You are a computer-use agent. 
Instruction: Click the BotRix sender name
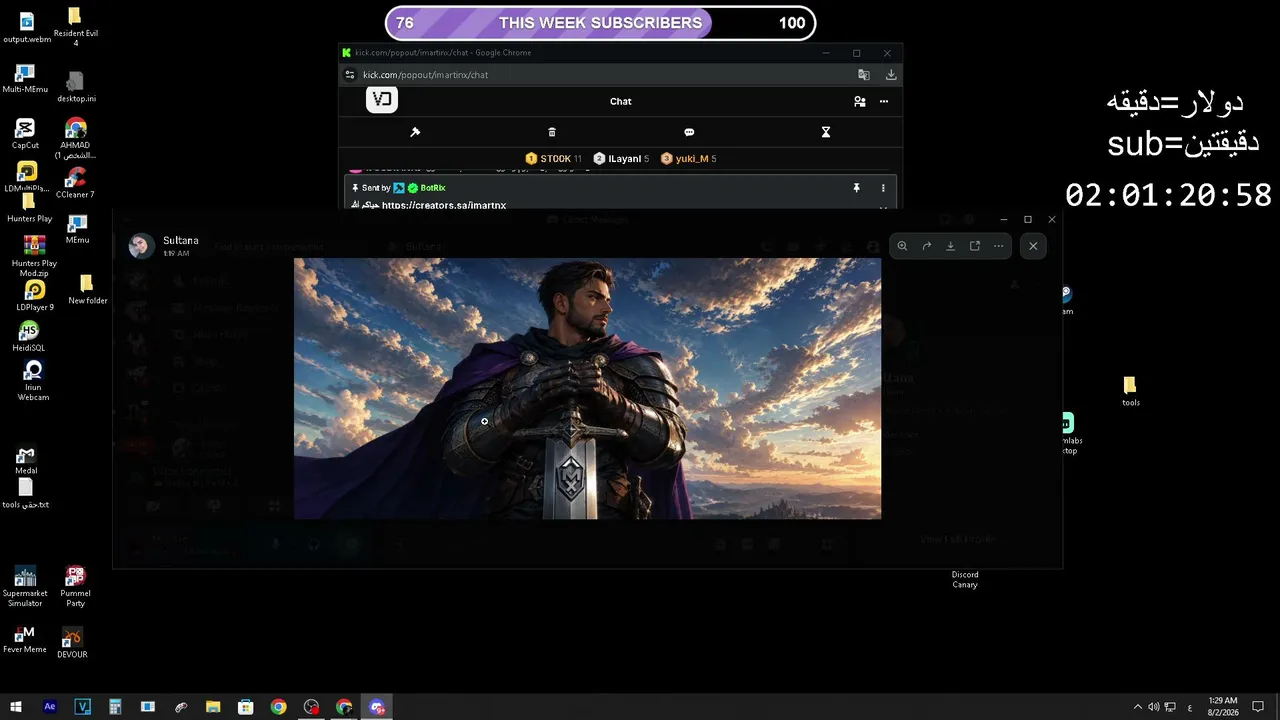(x=433, y=188)
